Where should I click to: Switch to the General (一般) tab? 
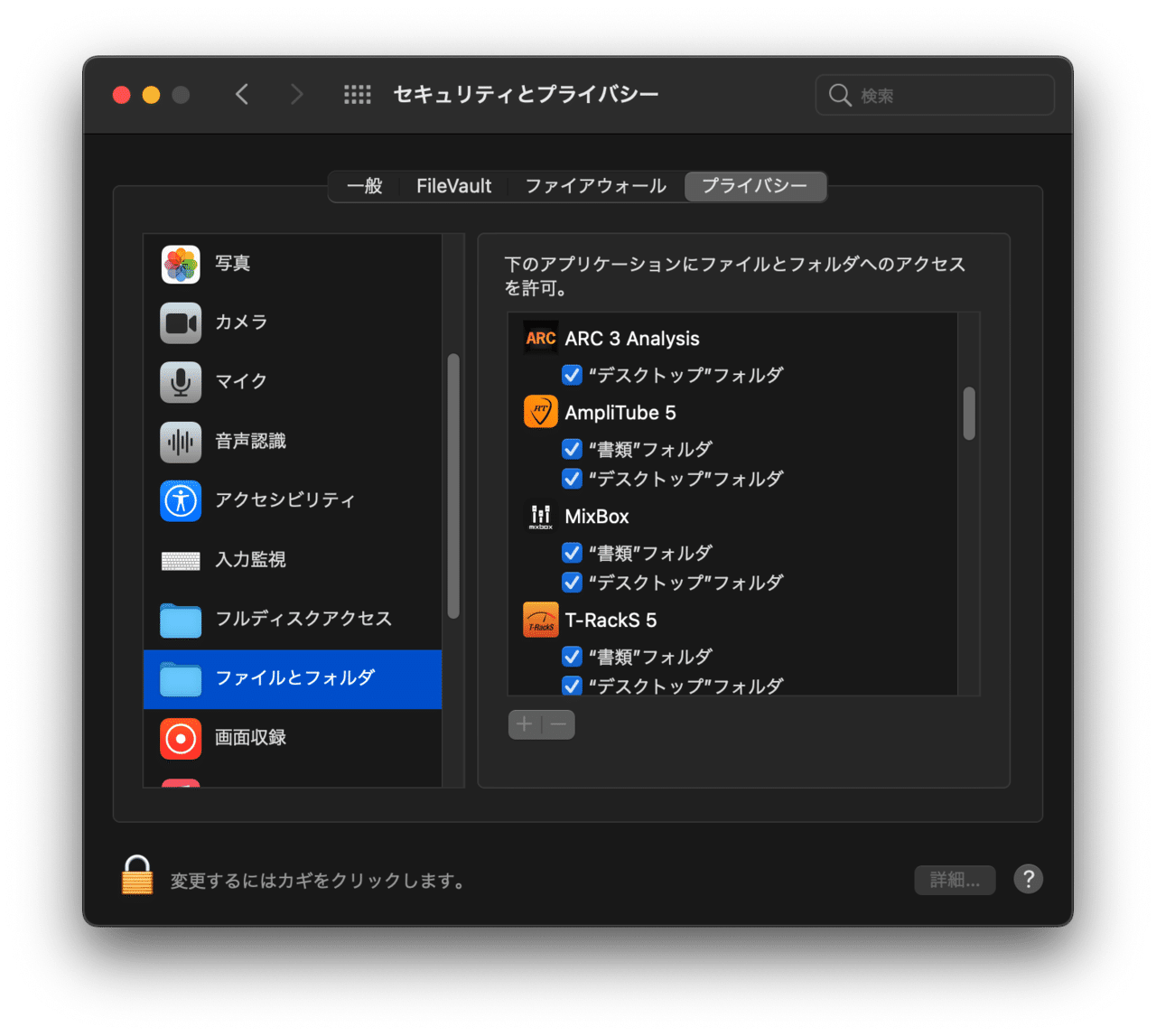(365, 186)
